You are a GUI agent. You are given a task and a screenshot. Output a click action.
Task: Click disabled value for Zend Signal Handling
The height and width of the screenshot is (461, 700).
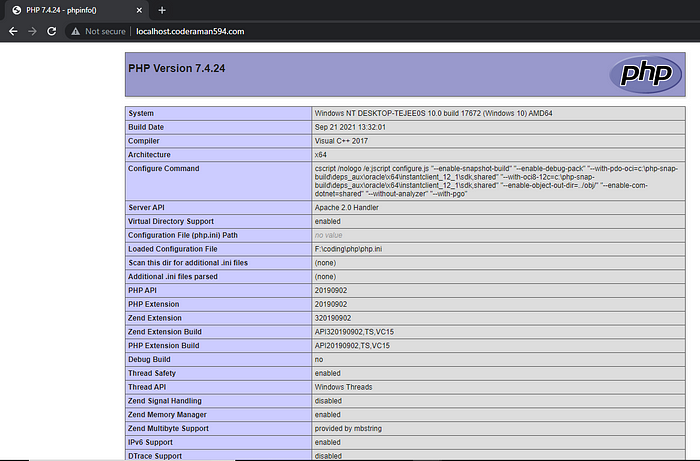click(x=328, y=401)
